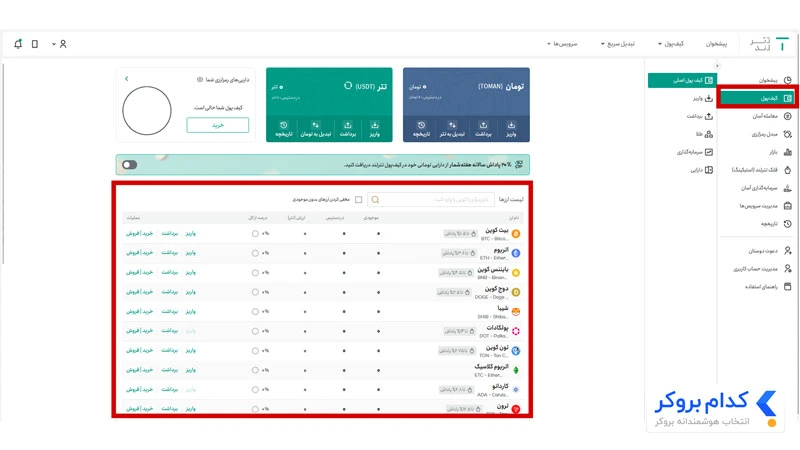Click the withdraw icon on the Tether USDT card

point(347,125)
